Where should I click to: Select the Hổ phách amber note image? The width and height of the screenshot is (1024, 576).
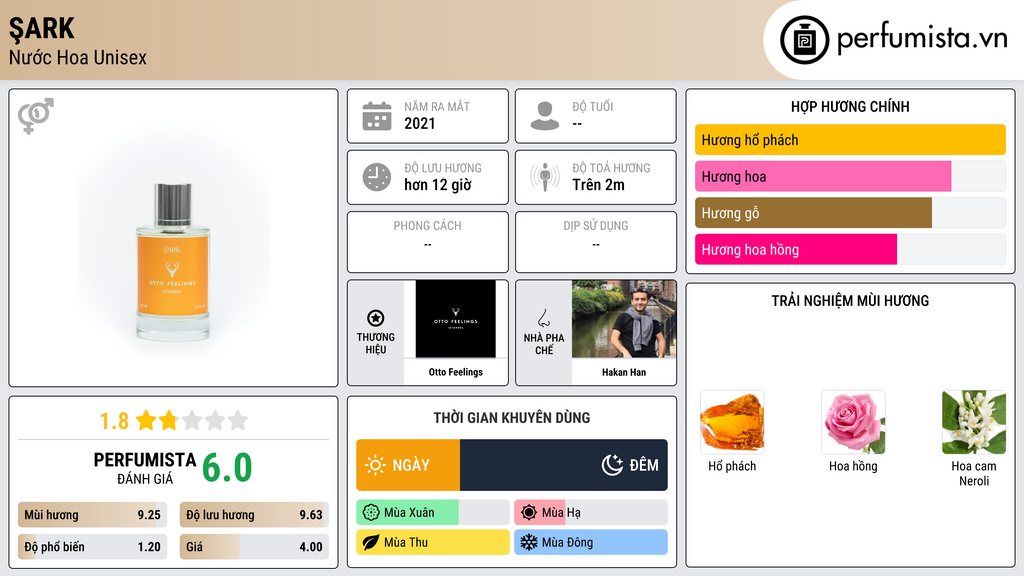coord(732,423)
